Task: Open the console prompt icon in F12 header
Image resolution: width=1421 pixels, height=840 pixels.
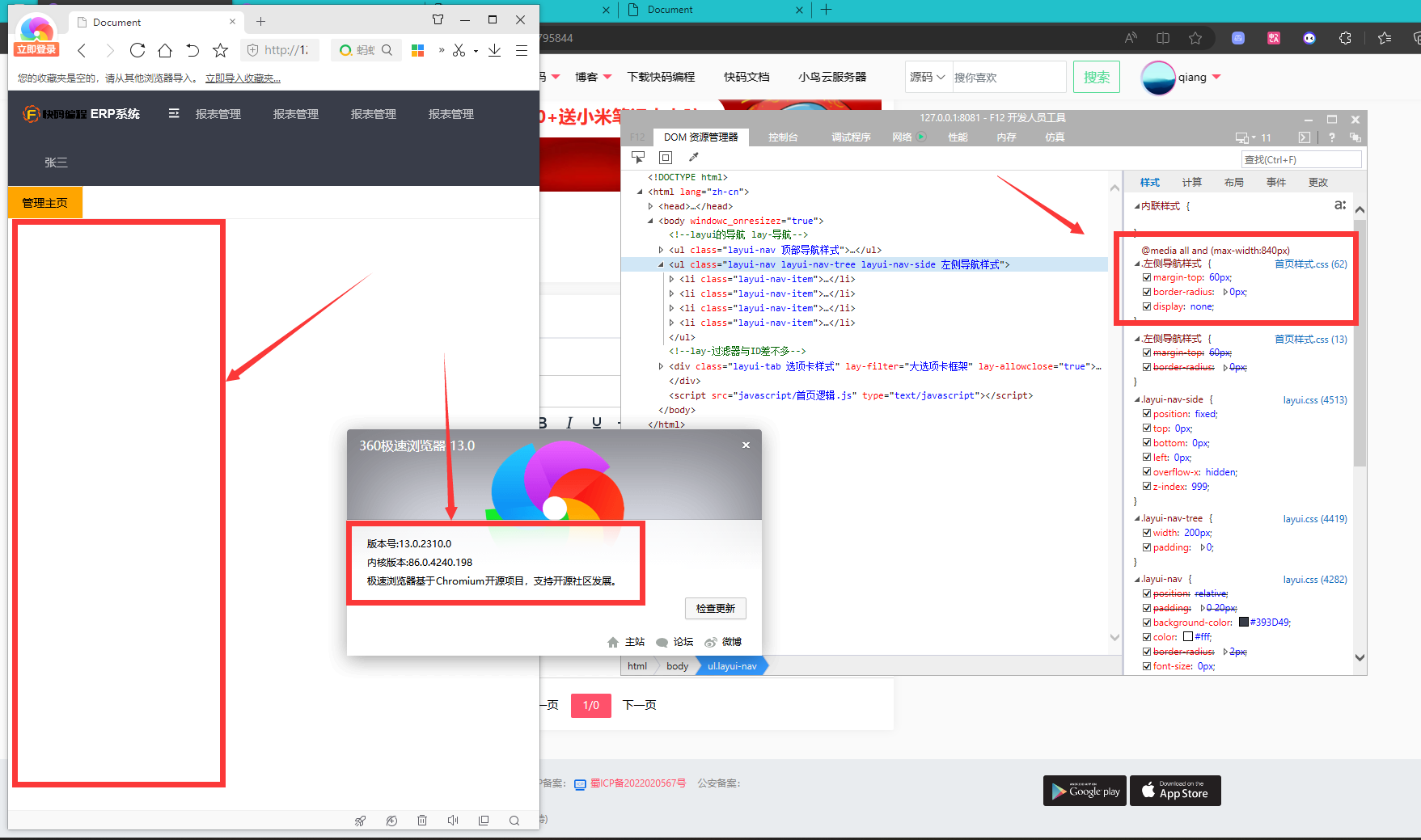Action: (1304, 137)
